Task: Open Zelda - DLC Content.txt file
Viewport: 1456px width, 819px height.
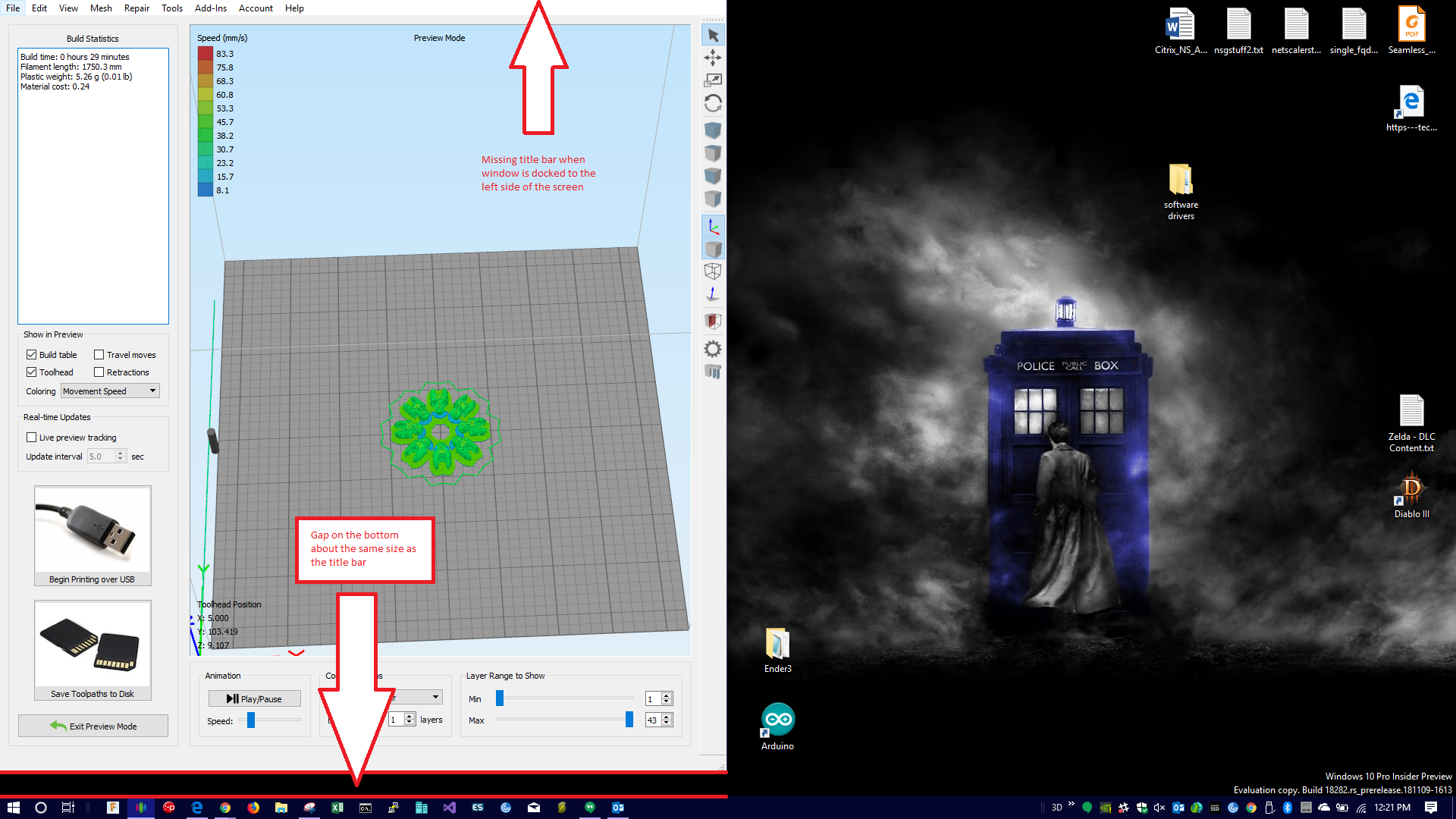Action: pyautogui.click(x=1411, y=424)
